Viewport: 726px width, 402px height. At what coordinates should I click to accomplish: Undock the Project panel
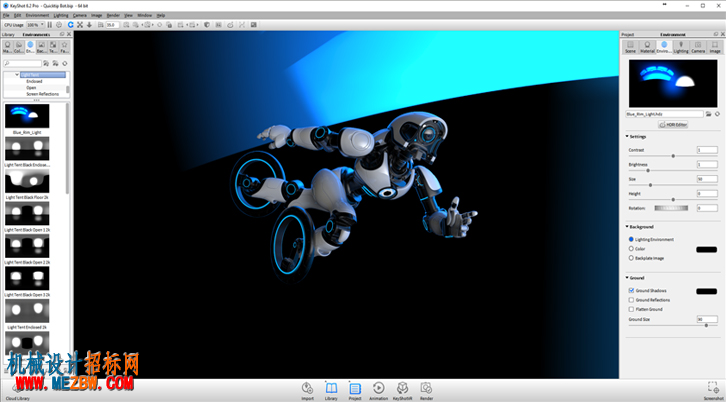716,34
